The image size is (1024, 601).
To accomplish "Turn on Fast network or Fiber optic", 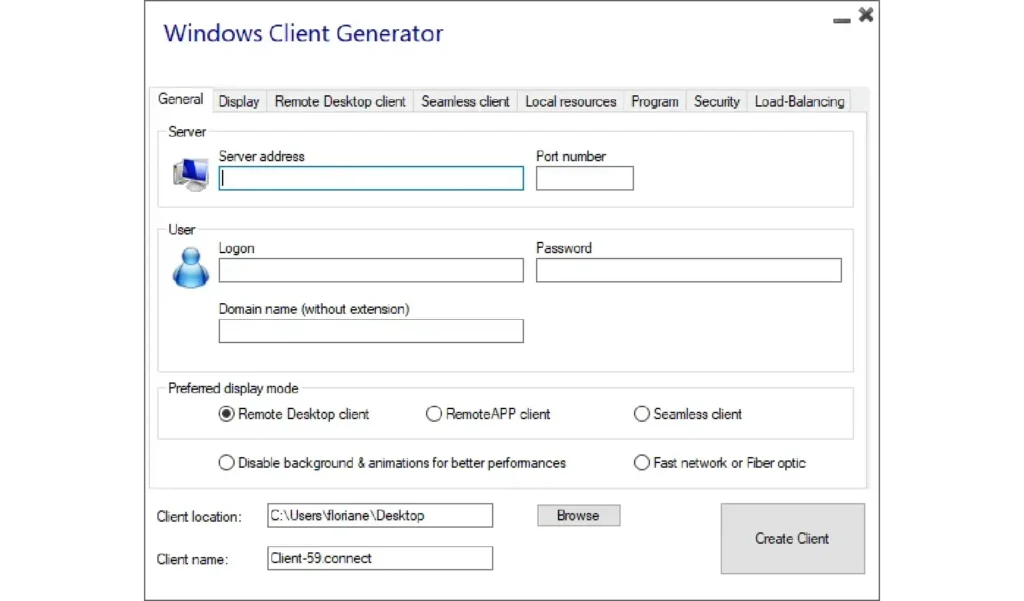I will click(642, 463).
